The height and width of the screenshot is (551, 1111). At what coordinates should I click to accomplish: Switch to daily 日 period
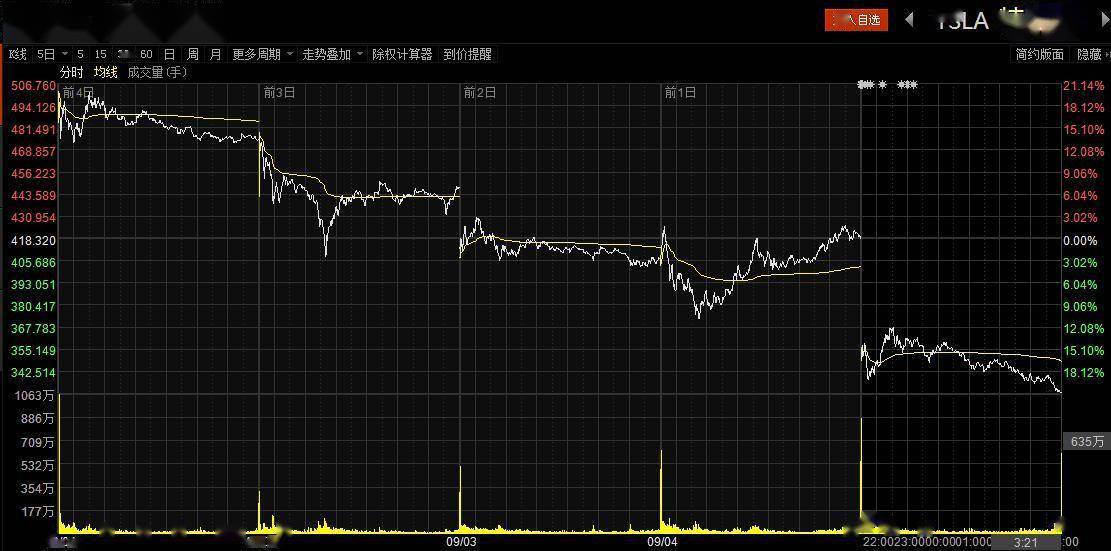click(x=169, y=54)
